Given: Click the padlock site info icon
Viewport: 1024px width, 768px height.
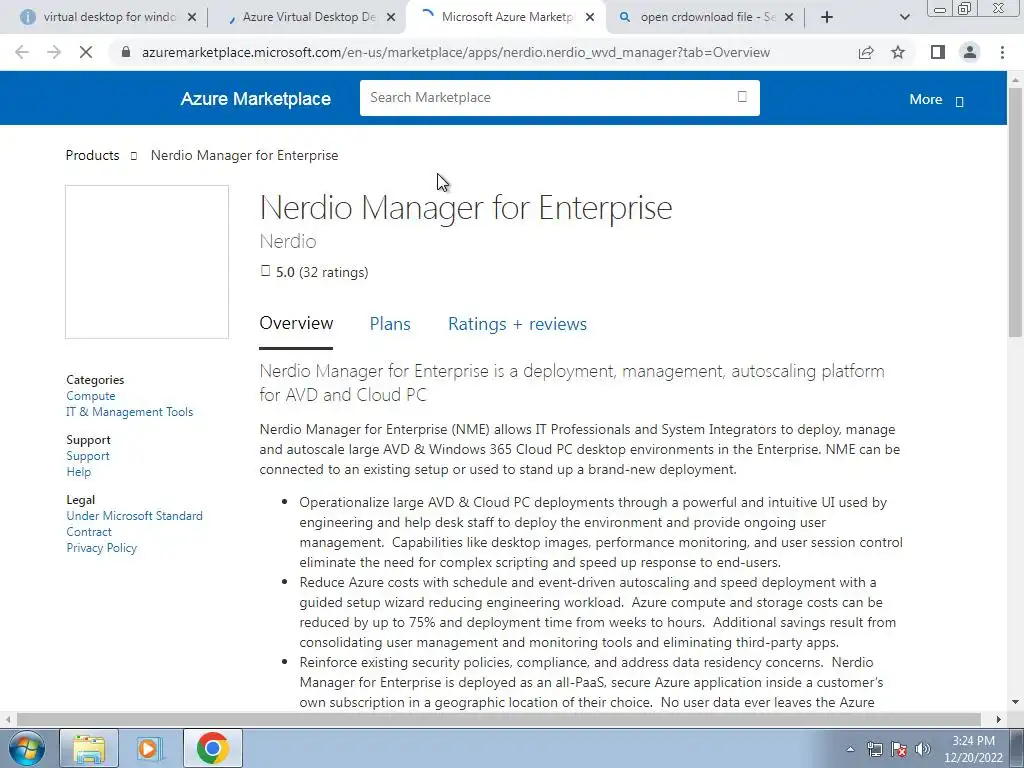Looking at the screenshot, I should tap(126, 52).
